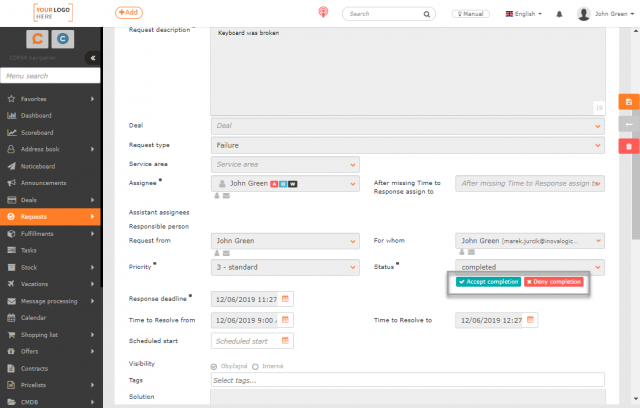Image resolution: width=640 pixels, height=408 pixels.
Task: Expand Favorites in the sidebar
Action: coord(51,99)
